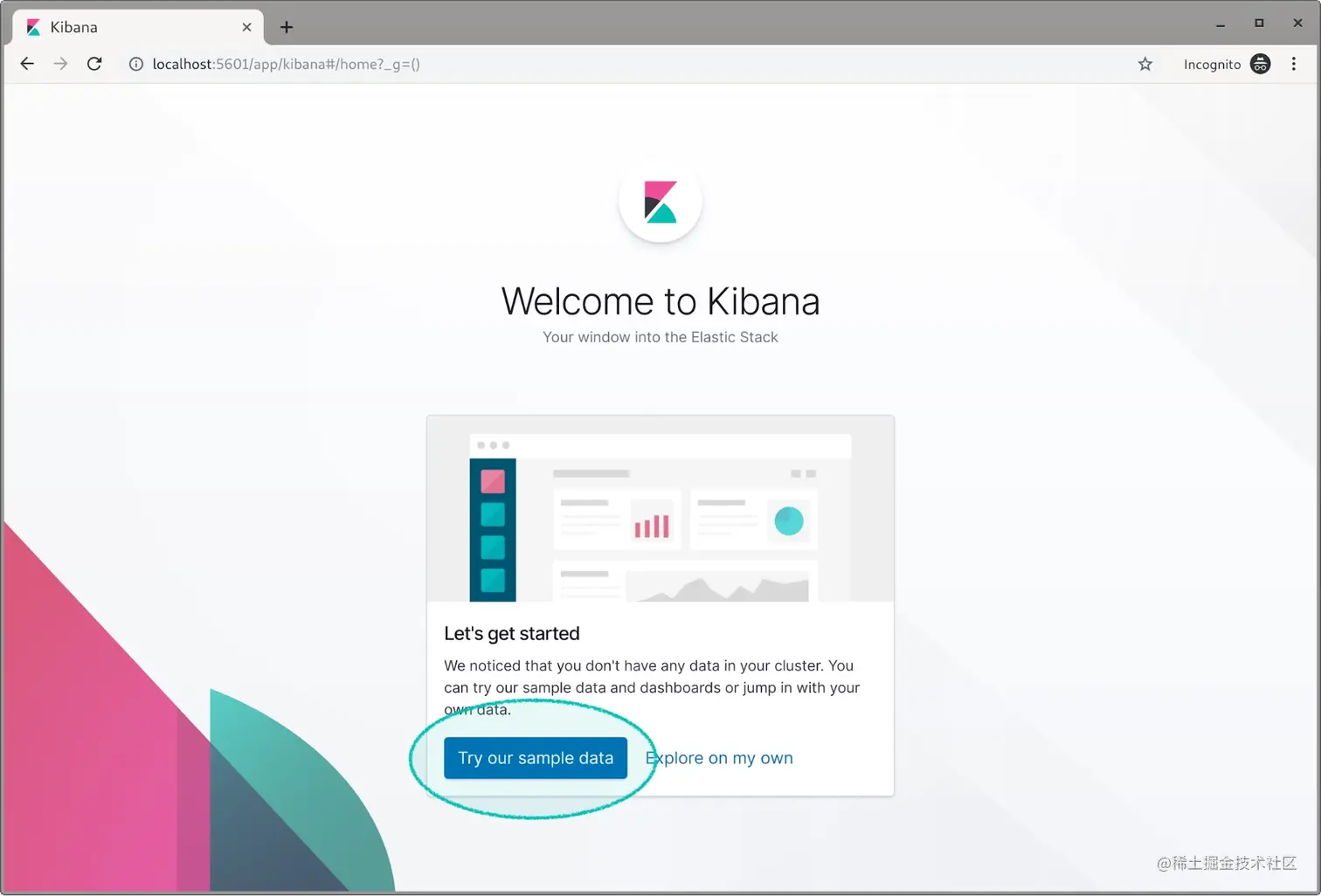Click the Incognito profile avatar icon

(1260, 64)
